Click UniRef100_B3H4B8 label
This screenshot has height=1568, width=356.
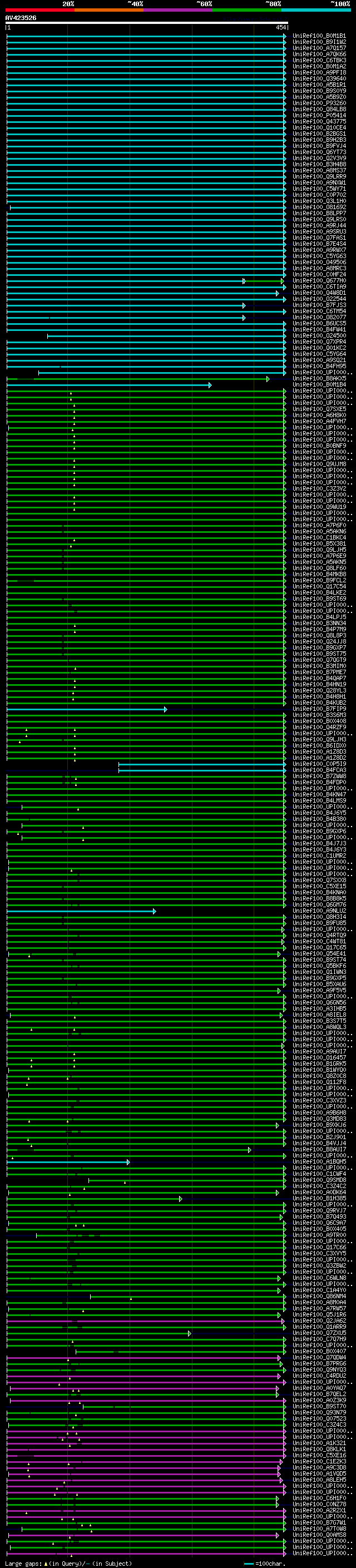click(319, 164)
